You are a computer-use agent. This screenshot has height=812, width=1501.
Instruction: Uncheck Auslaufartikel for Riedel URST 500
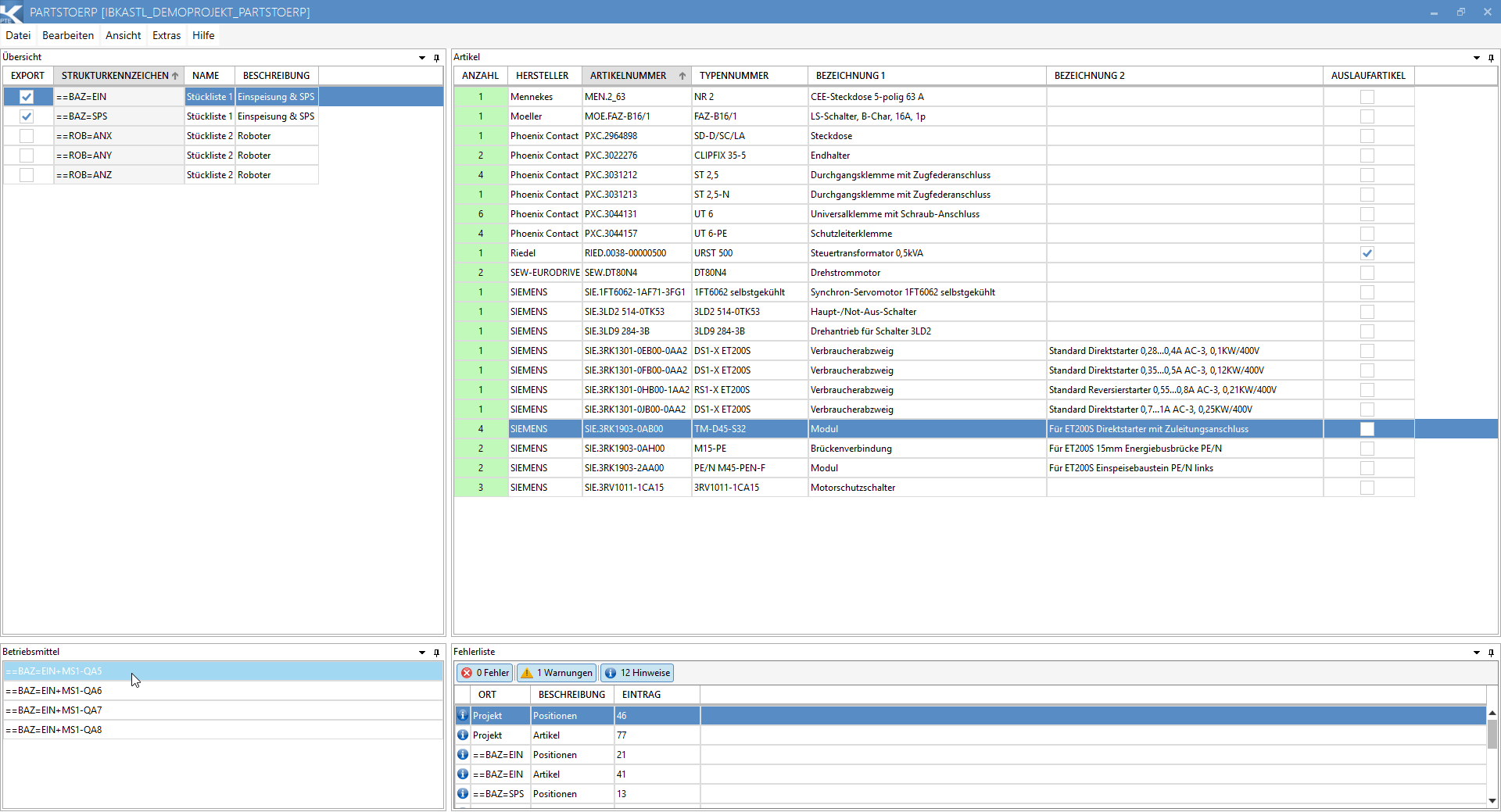click(1367, 253)
